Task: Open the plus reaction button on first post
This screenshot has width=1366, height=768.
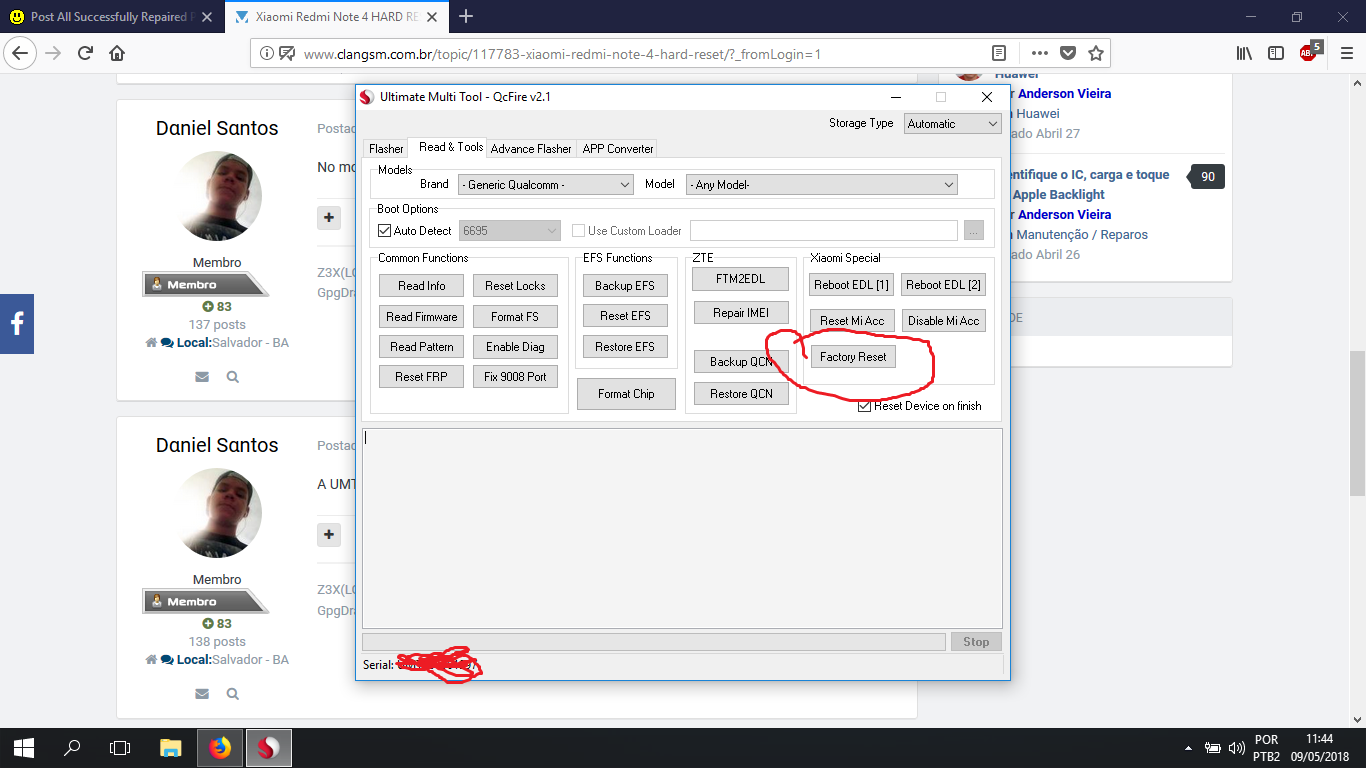Action: coord(329,217)
